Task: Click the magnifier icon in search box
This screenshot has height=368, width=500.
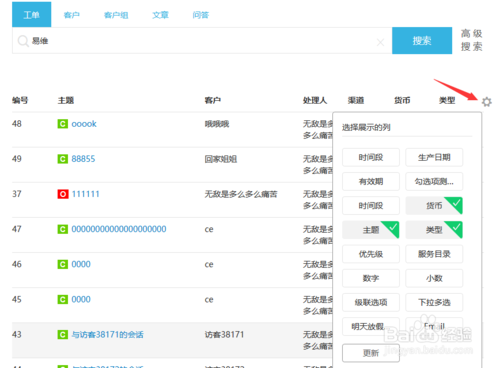Action: [x=23, y=41]
